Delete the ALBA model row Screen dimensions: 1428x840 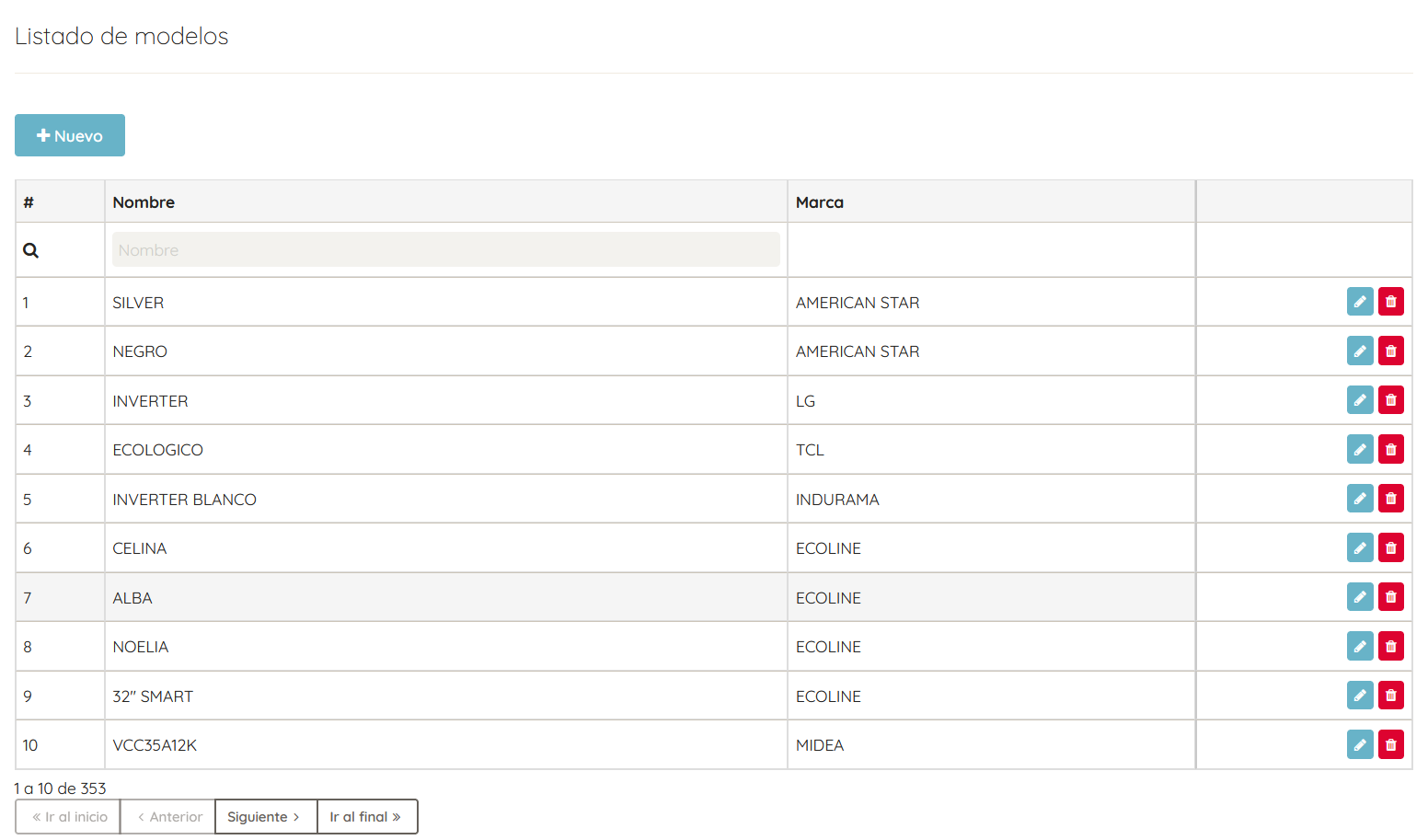(1391, 597)
